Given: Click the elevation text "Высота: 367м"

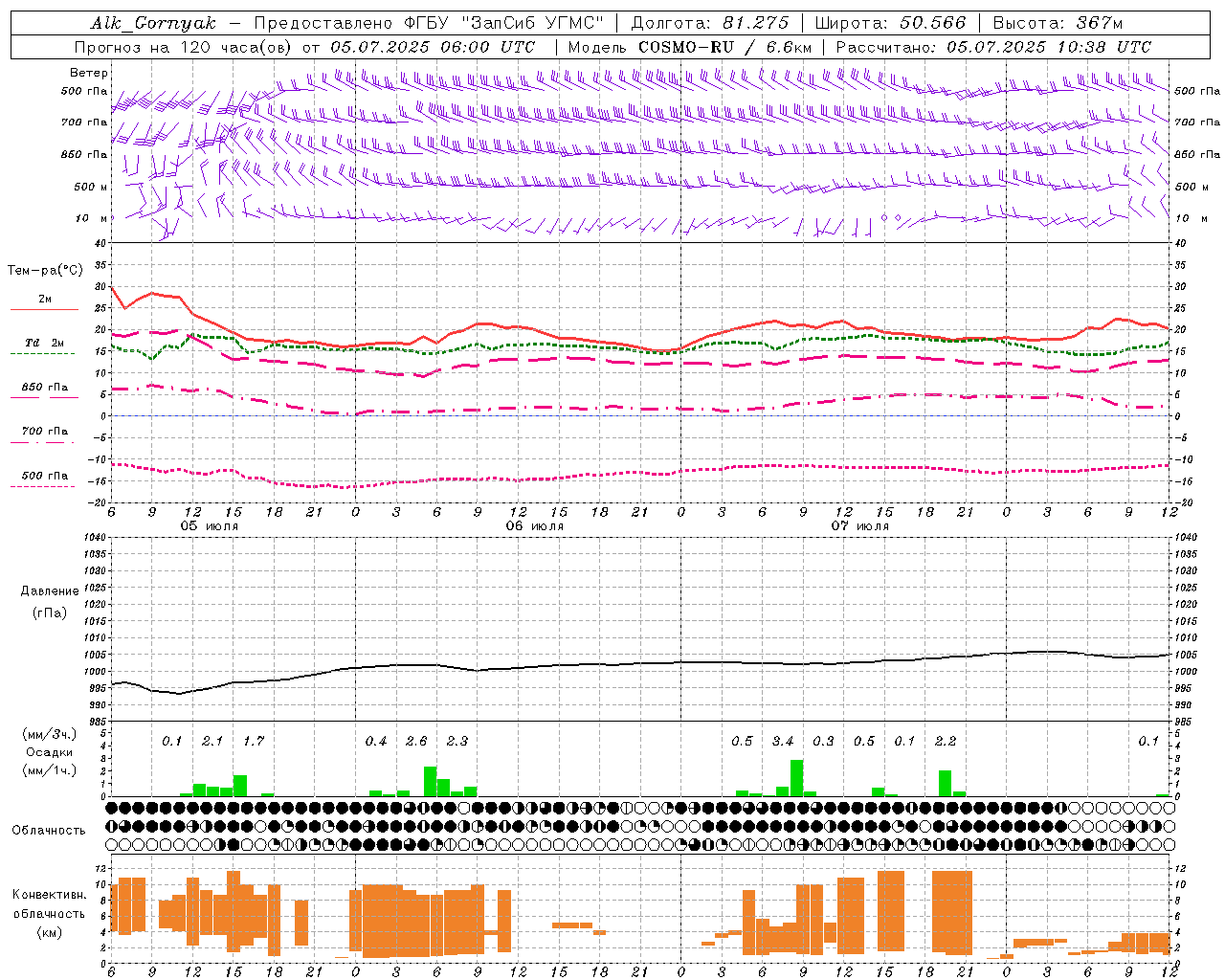Looking at the screenshot, I should (x=1058, y=23).
